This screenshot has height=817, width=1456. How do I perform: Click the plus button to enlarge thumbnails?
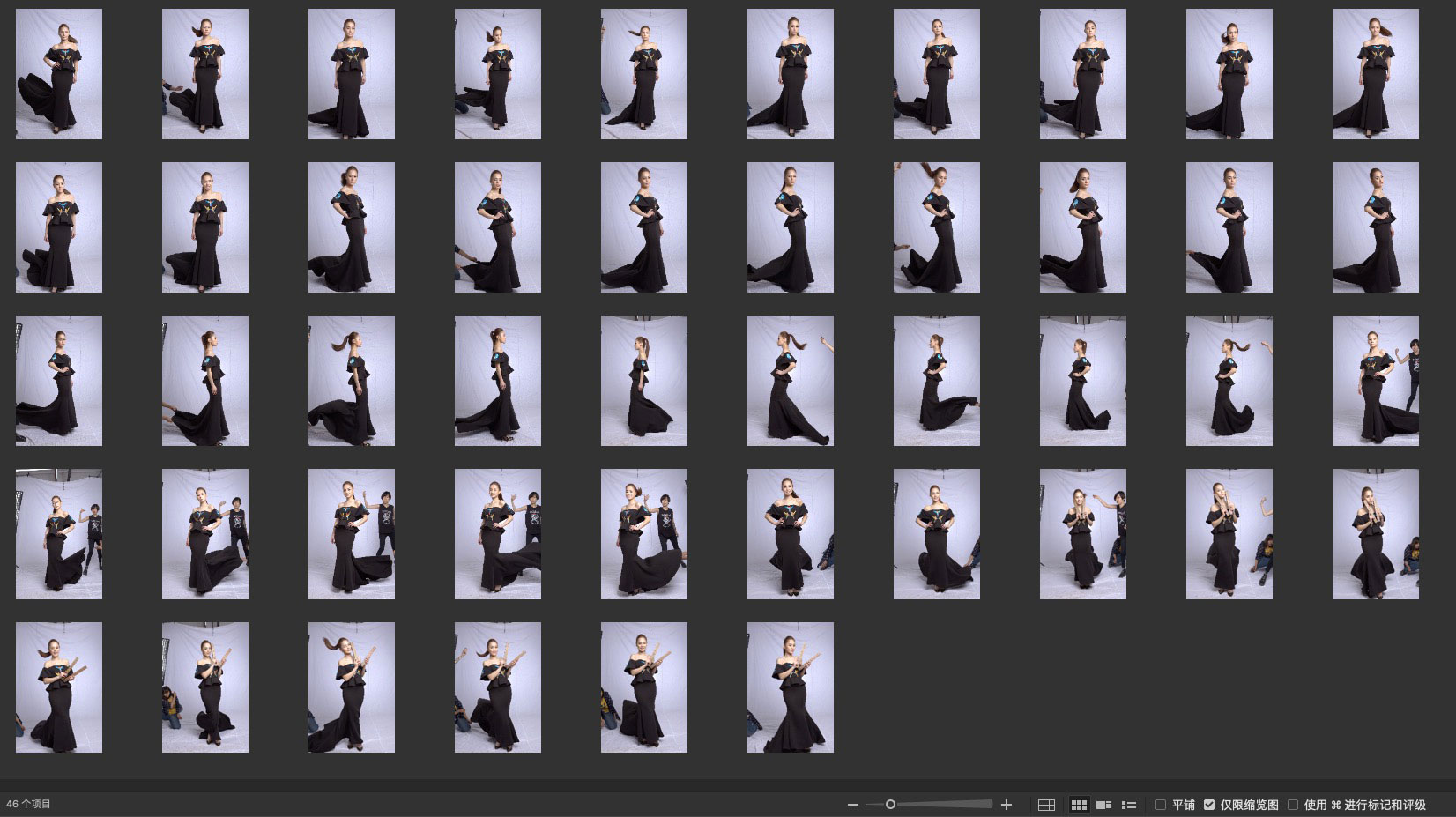pyautogui.click(x=1007, y=805)
